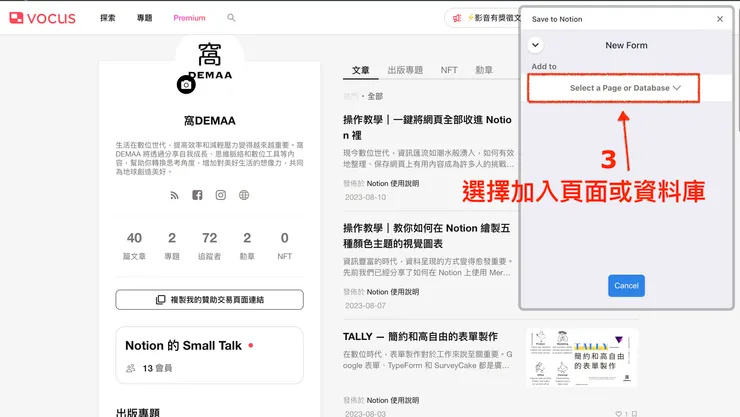Image resolution: width=740 pixels, height=417 pixels.
Task: Click the megaphone announcement icon
Action: point(457,18)
